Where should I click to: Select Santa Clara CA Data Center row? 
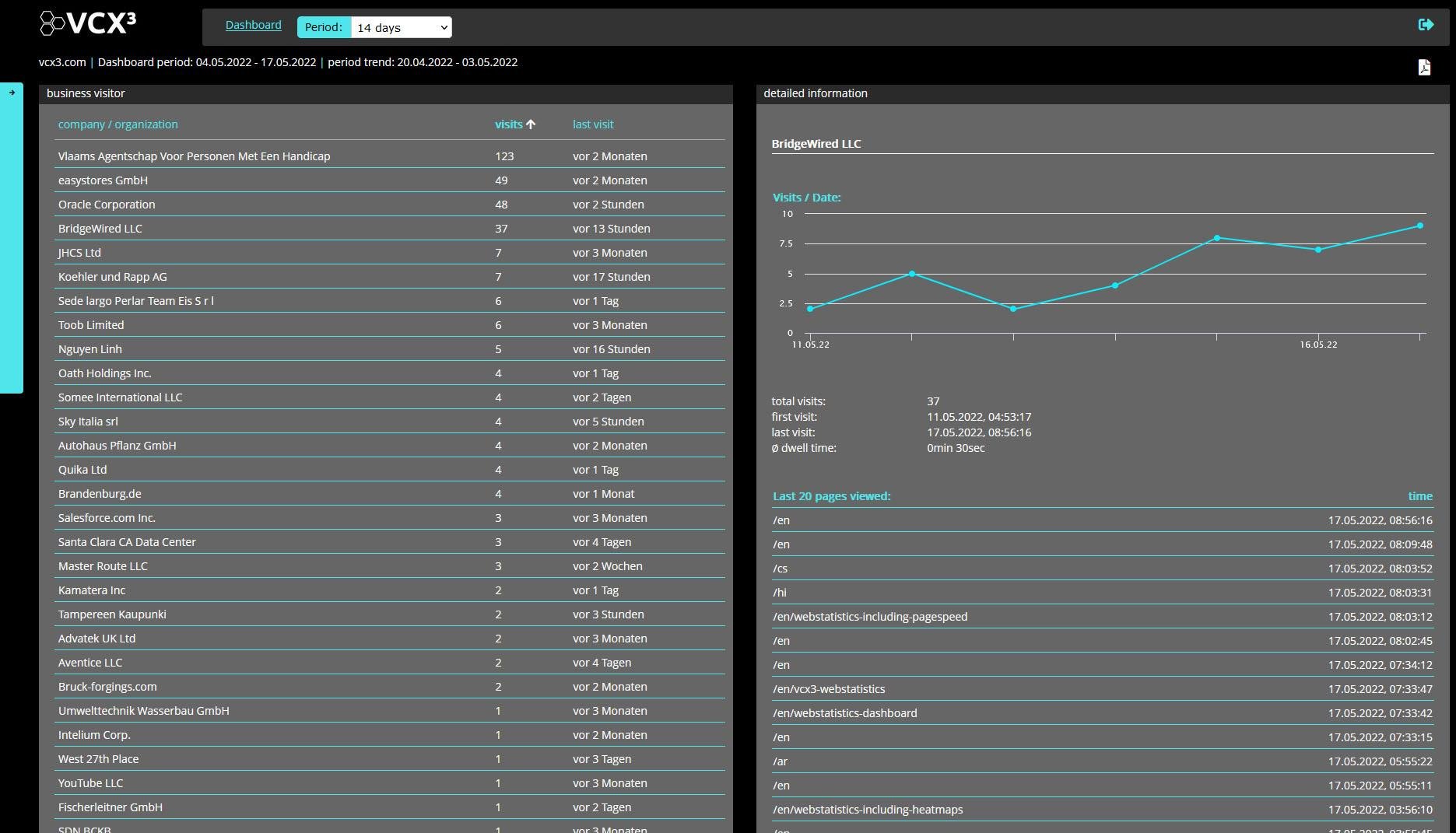click(389, 542)
